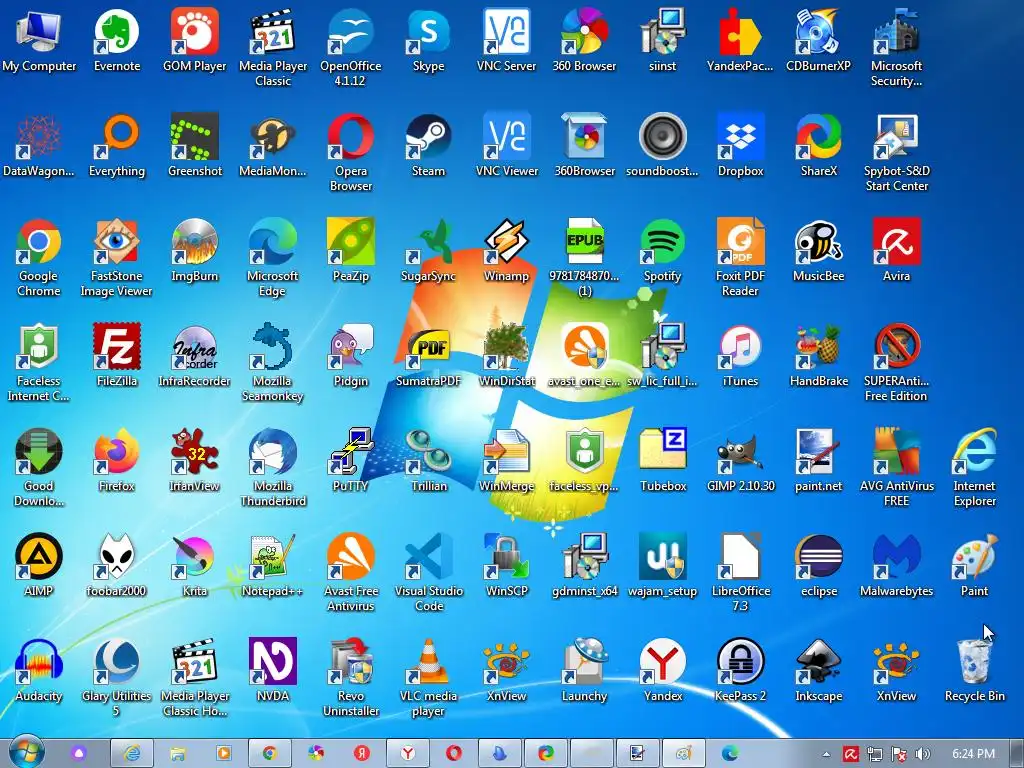Open the Action Center flag tray icon
The width and height of the screenshot is (1024, 768).
899,754
